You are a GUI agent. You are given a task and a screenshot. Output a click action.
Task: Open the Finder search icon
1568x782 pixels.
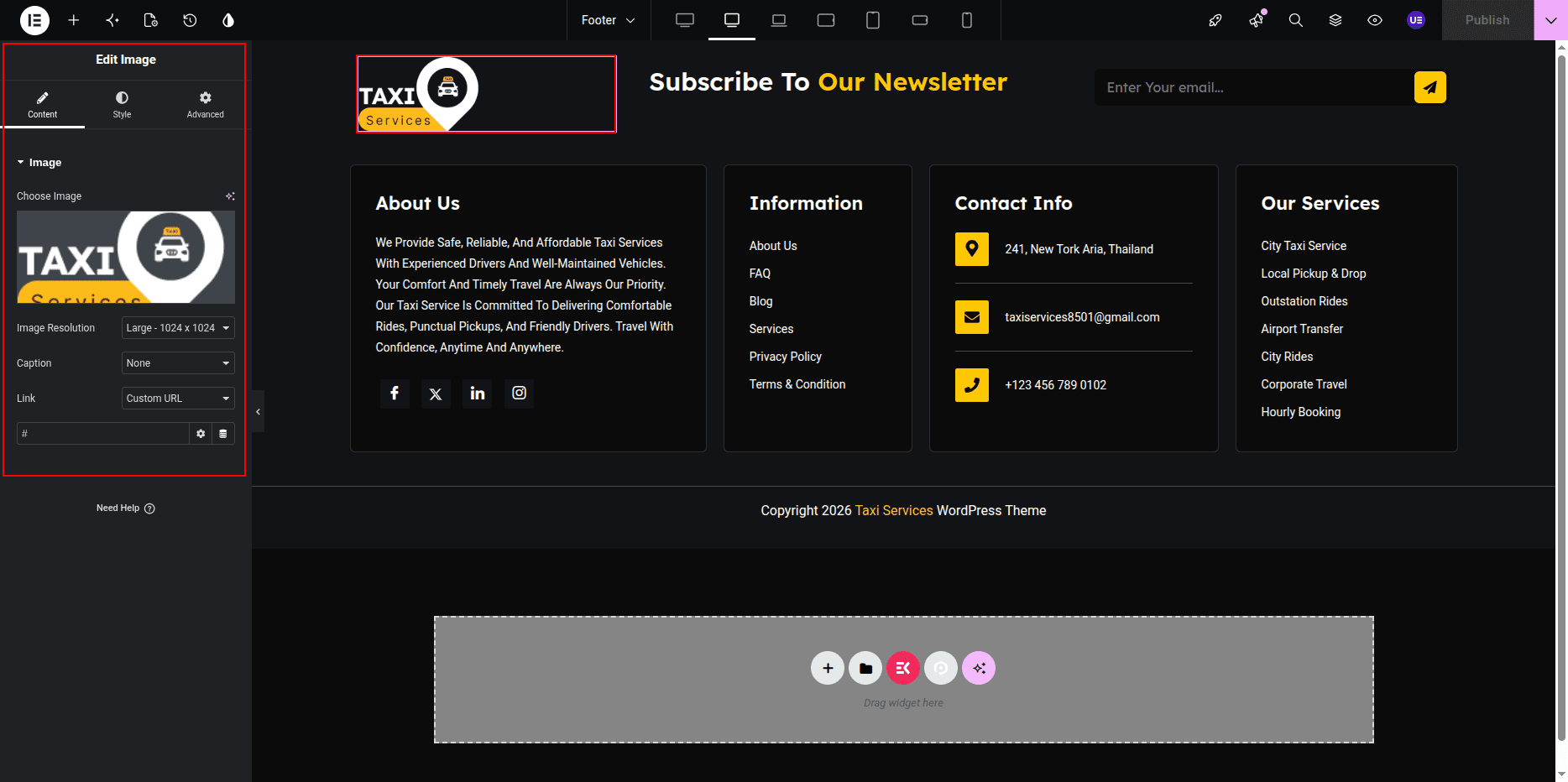click(1296, 20)
